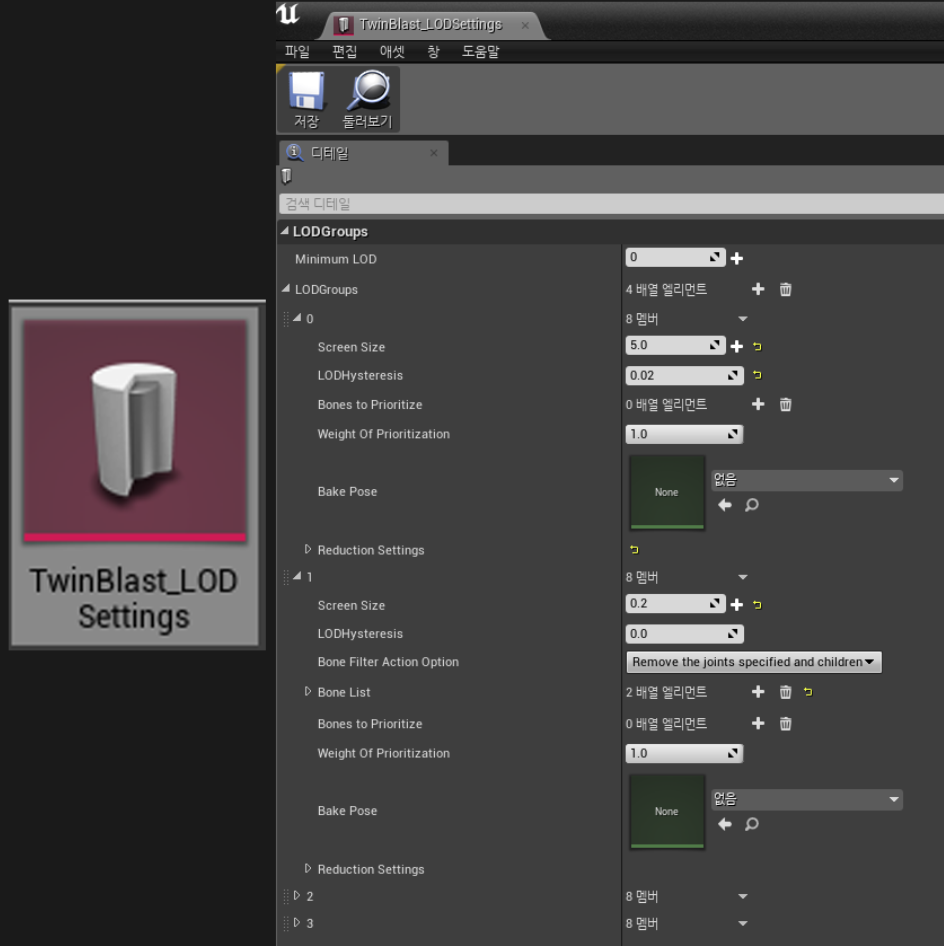
Task: Collapse the LODGroups category header
Action: [x=285, y=230]
